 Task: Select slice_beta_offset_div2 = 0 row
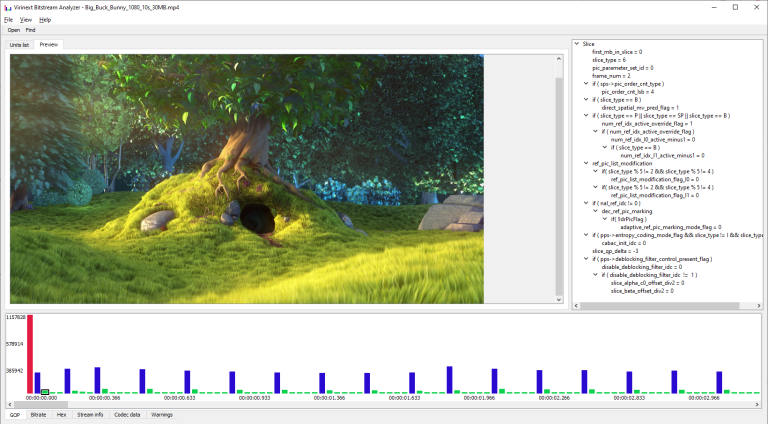(x=642, y=291)
